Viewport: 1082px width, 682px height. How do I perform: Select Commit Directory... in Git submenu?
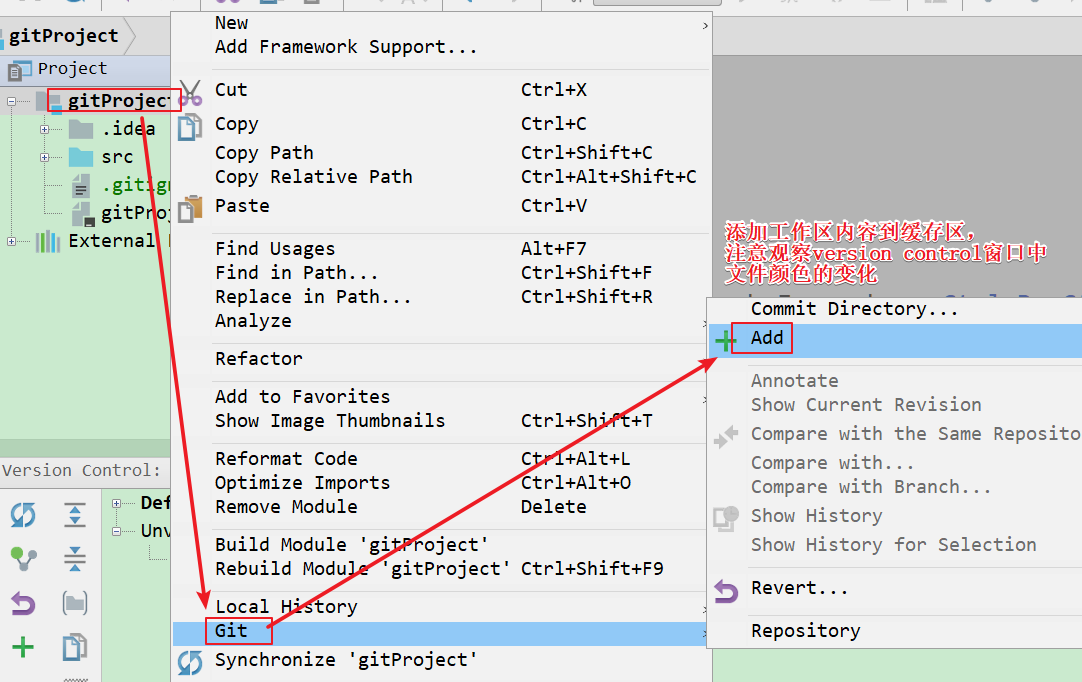coord(854,309)
